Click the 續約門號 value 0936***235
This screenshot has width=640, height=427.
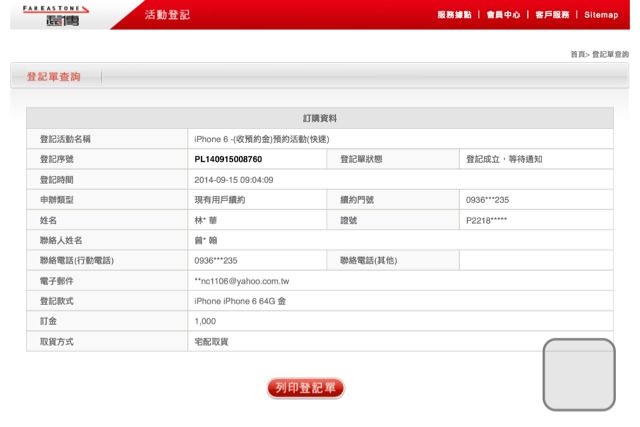click(487, 200)
